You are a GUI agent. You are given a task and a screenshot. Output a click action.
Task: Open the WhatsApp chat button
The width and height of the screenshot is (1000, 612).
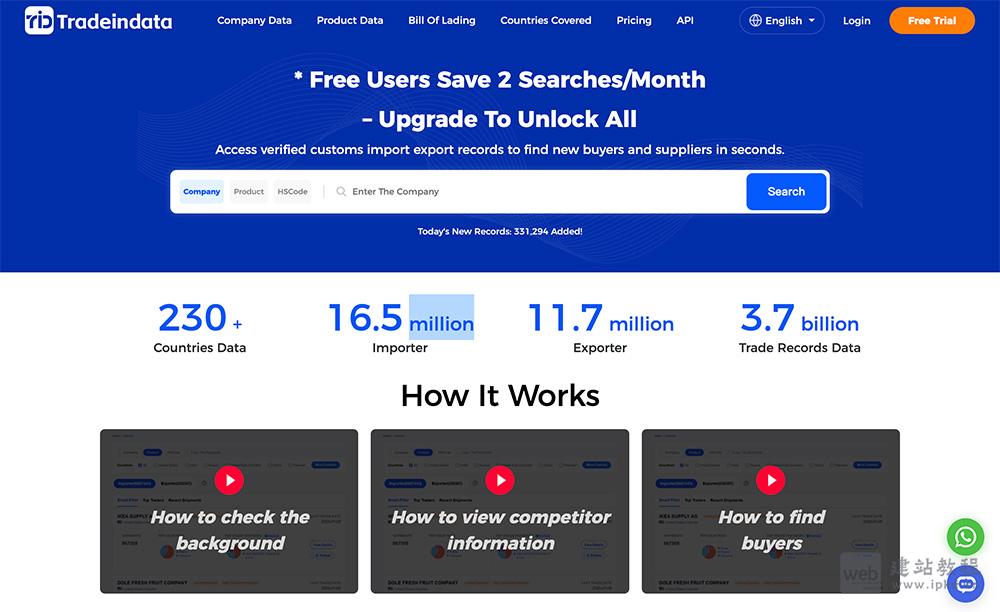coord(965,537)
